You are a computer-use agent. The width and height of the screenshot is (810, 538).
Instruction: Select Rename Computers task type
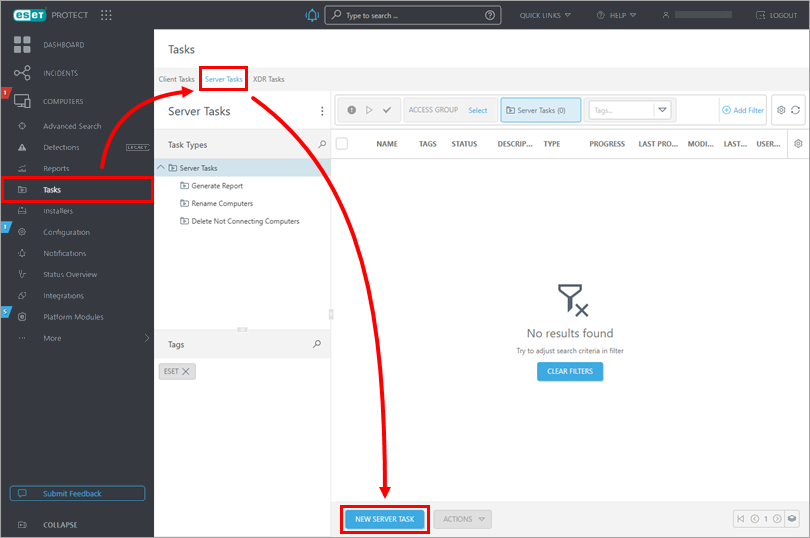pyautogui.click(x=222, y=203)
